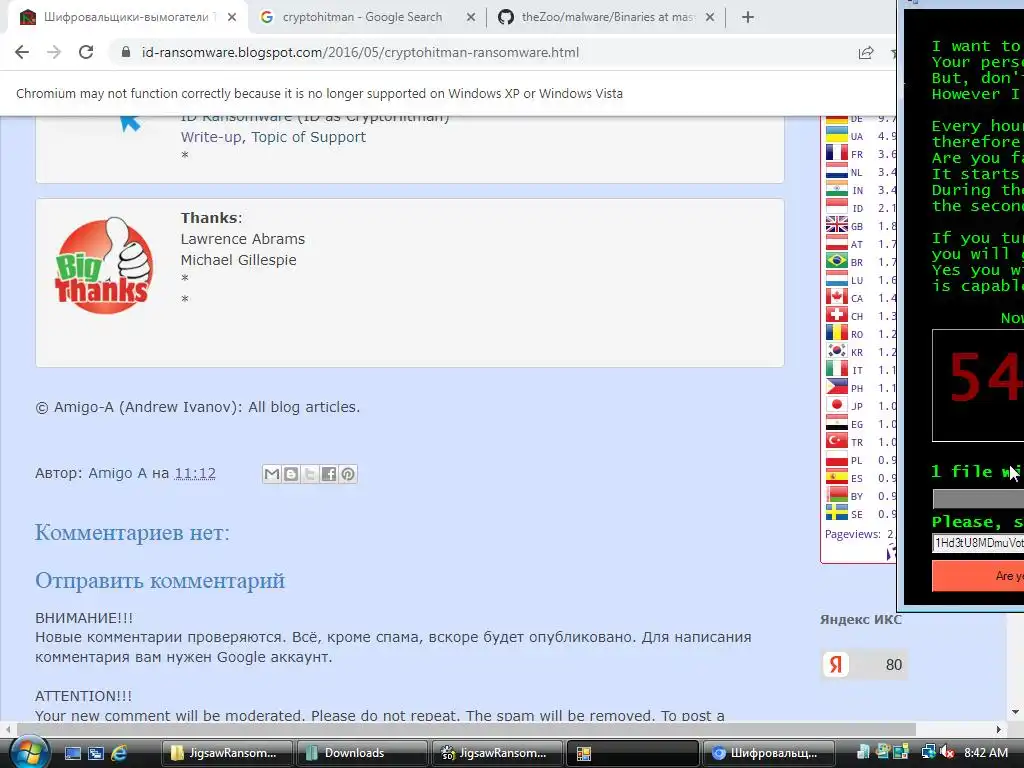1024x768 pixels.
Task: Open the Downloads taskbar button
Action: click(x=362, y=753)
